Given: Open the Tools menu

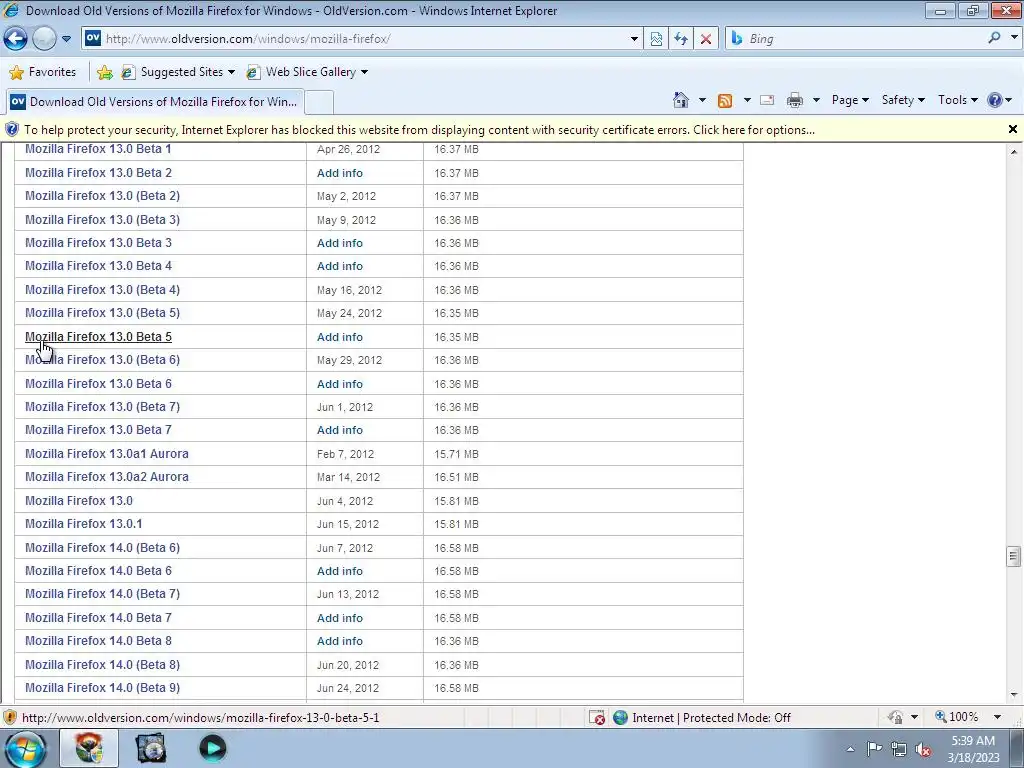Looking at the screenshot, I should point(957,100).
